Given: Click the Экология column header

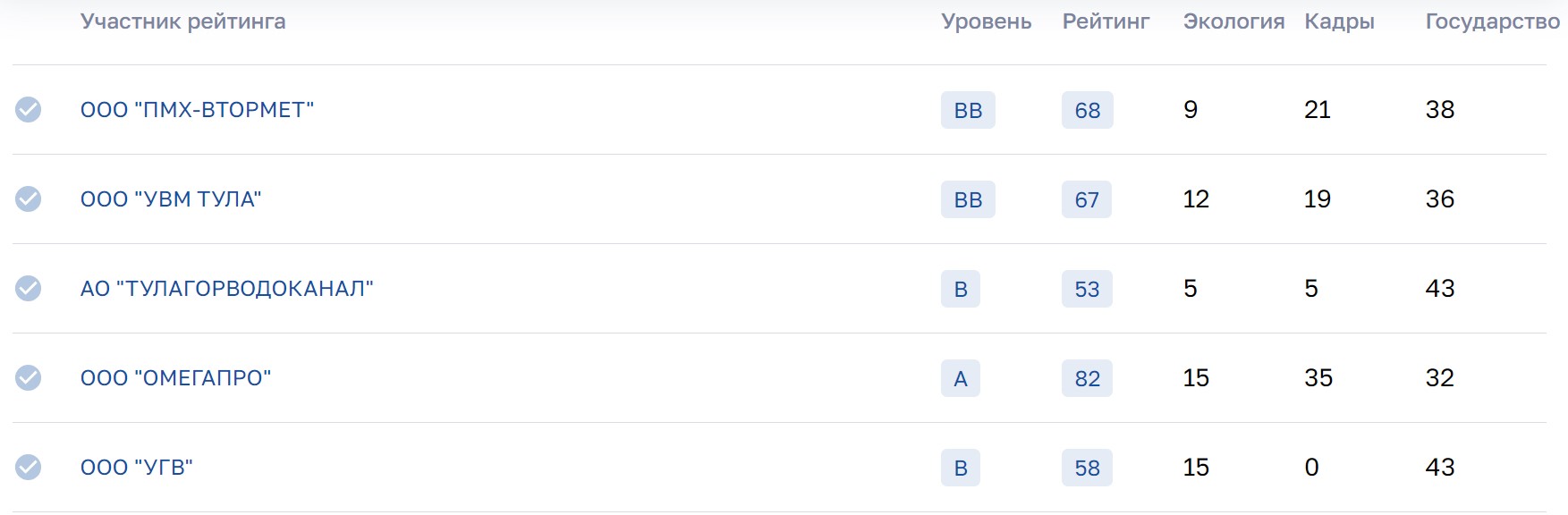Looking at the screenshot, I should pyautogui.click(x=1233, y=22).
